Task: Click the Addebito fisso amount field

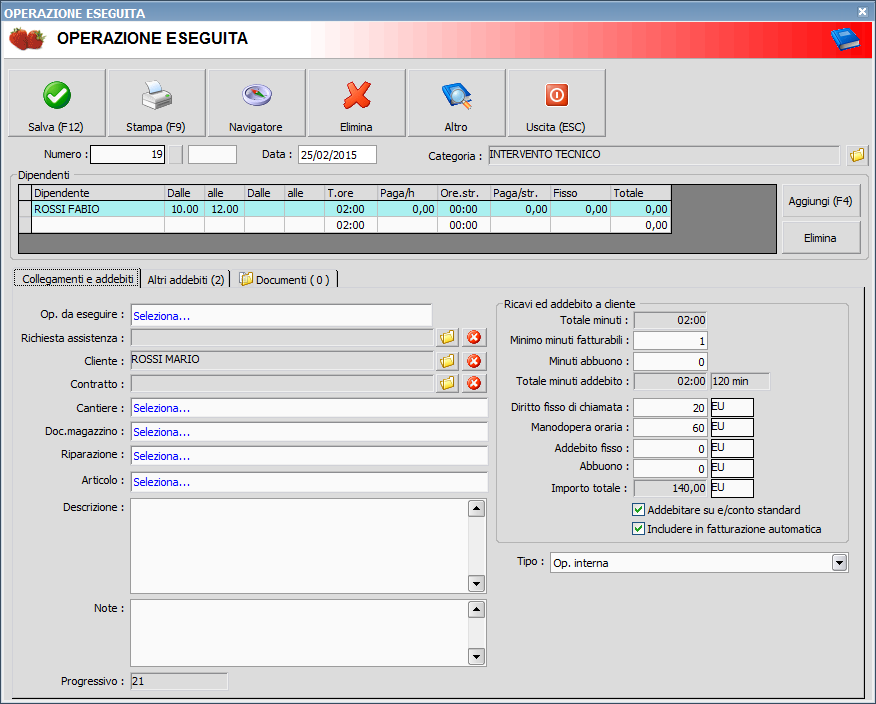Action: (x=670, y=449)
